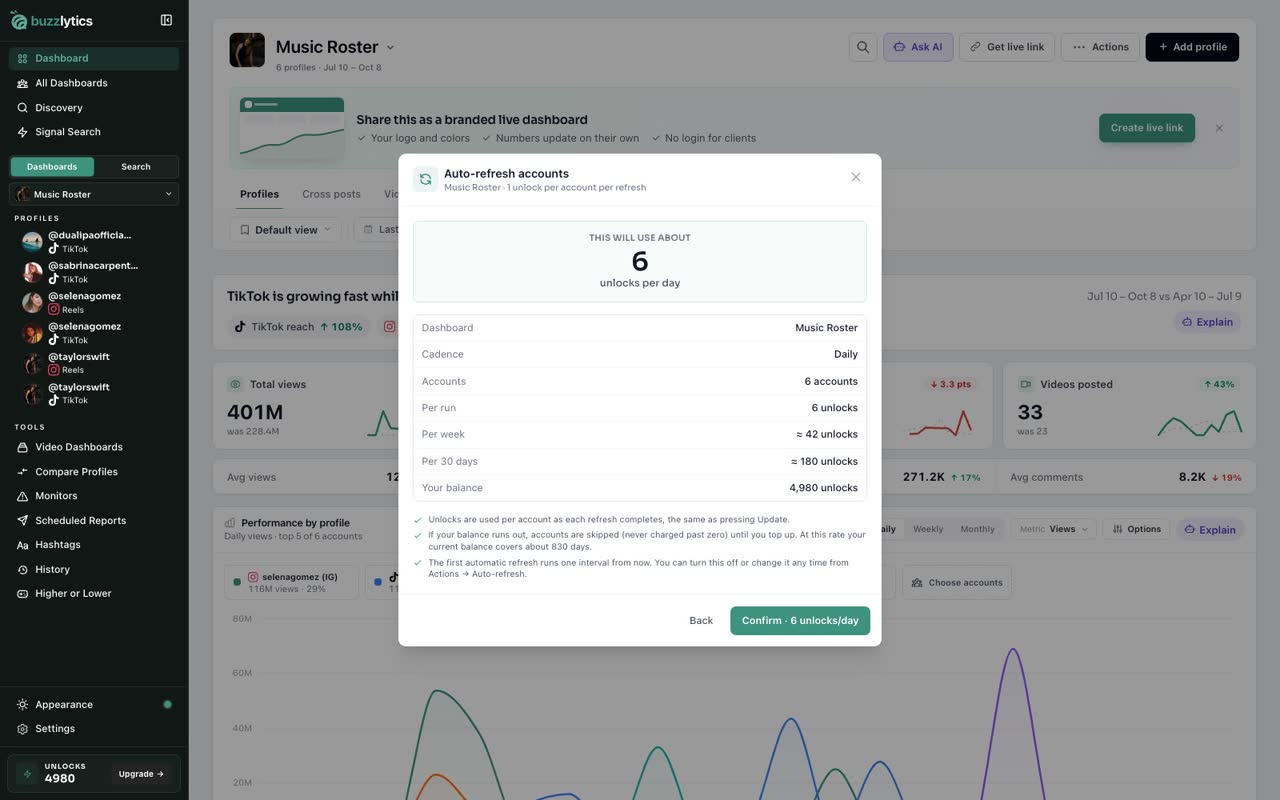This screenshot has height=800, width=1280.
Task: Open Discovery in sidebar
Action: [x=94, y=107]
